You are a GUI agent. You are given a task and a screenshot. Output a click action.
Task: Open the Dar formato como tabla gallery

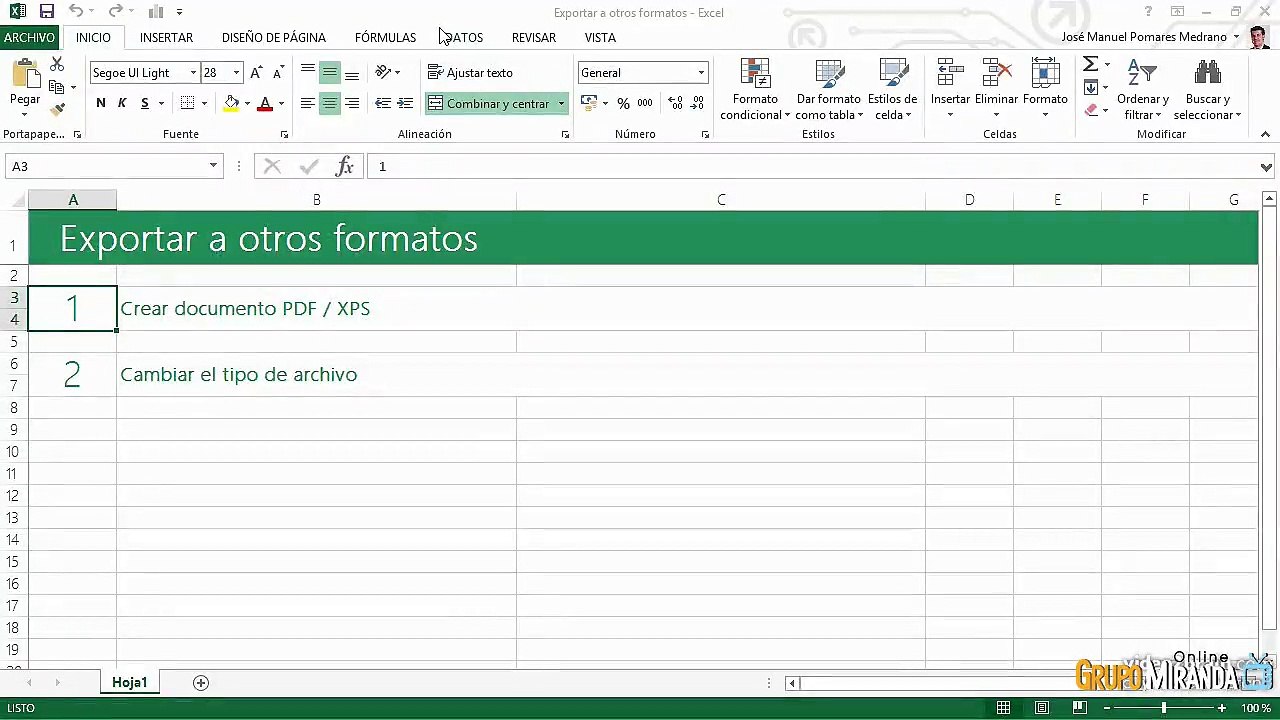(x=829, y=90)
